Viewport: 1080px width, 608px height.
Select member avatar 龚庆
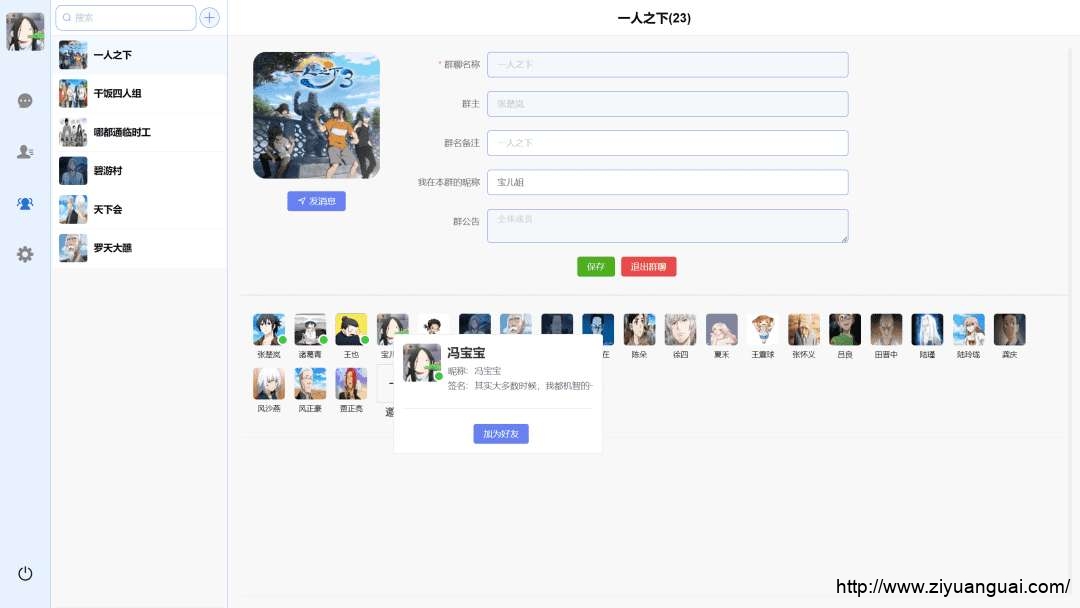[1010, 329]
